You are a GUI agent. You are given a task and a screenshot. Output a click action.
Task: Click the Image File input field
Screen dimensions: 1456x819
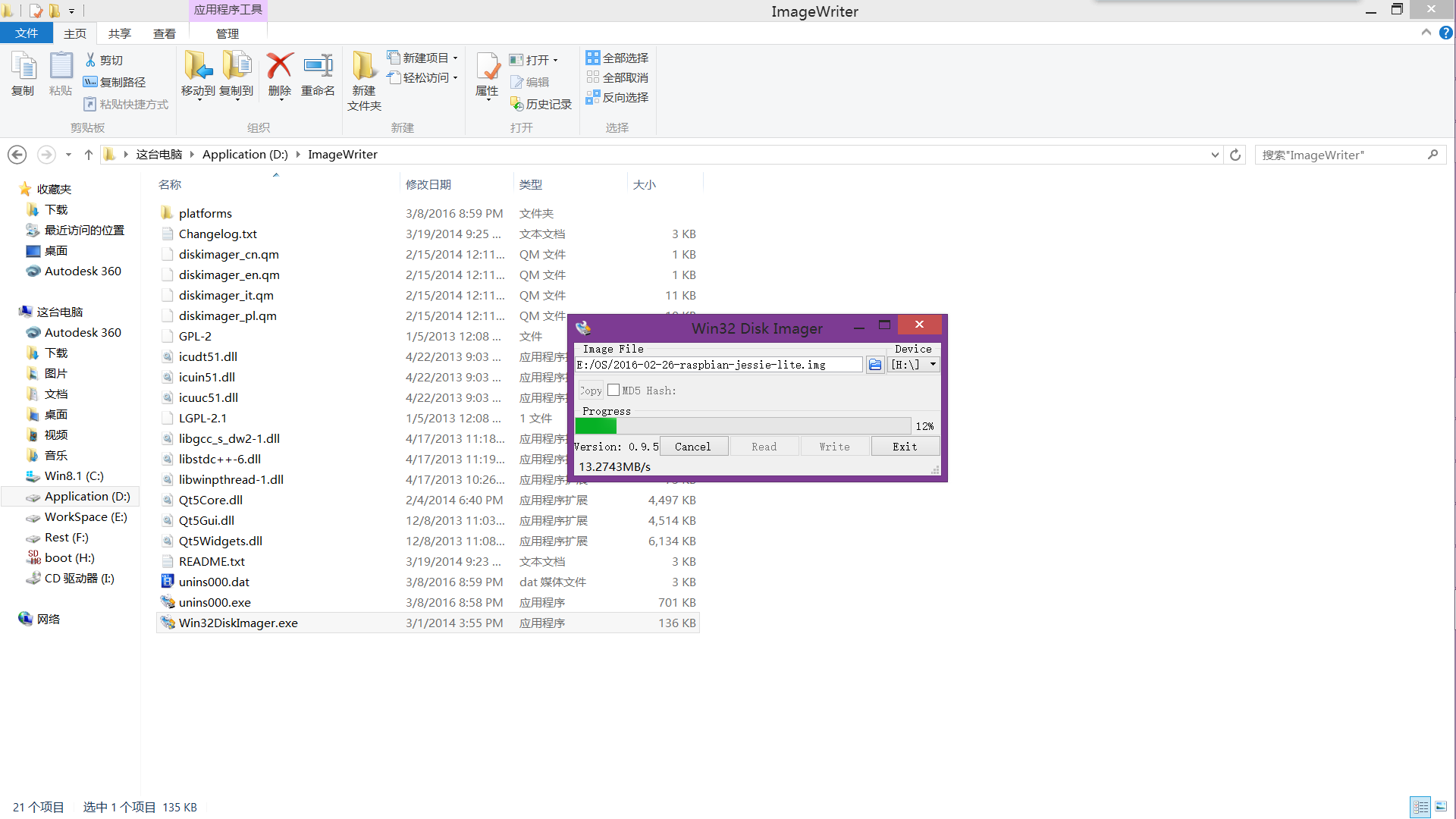coord(718,364)
